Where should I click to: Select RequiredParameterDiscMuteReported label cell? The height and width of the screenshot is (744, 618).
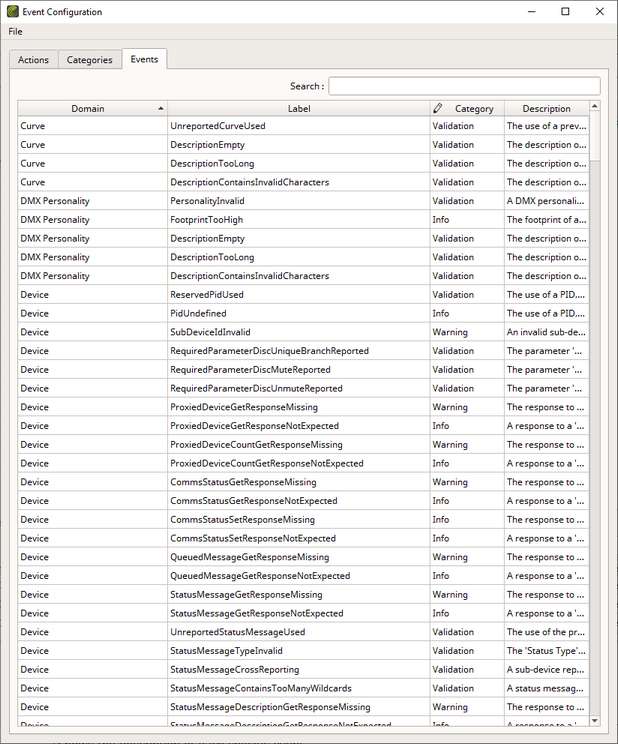click(299, 370)
